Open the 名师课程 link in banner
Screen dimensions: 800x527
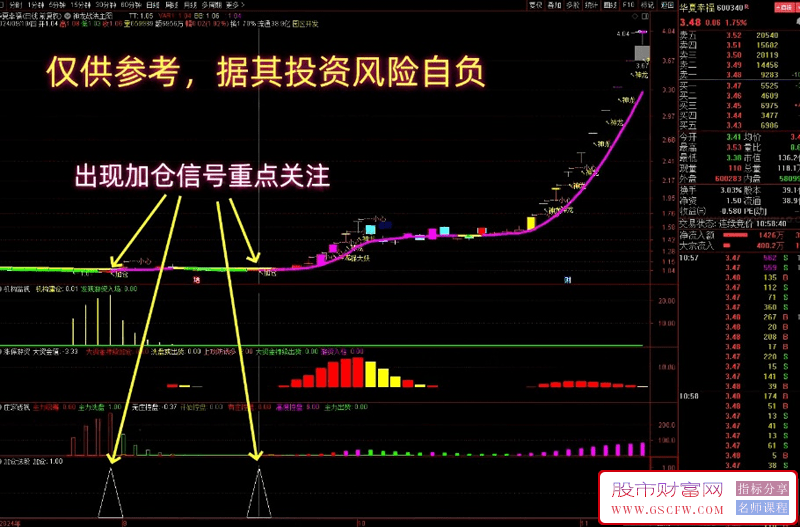[x=763, y=508]
